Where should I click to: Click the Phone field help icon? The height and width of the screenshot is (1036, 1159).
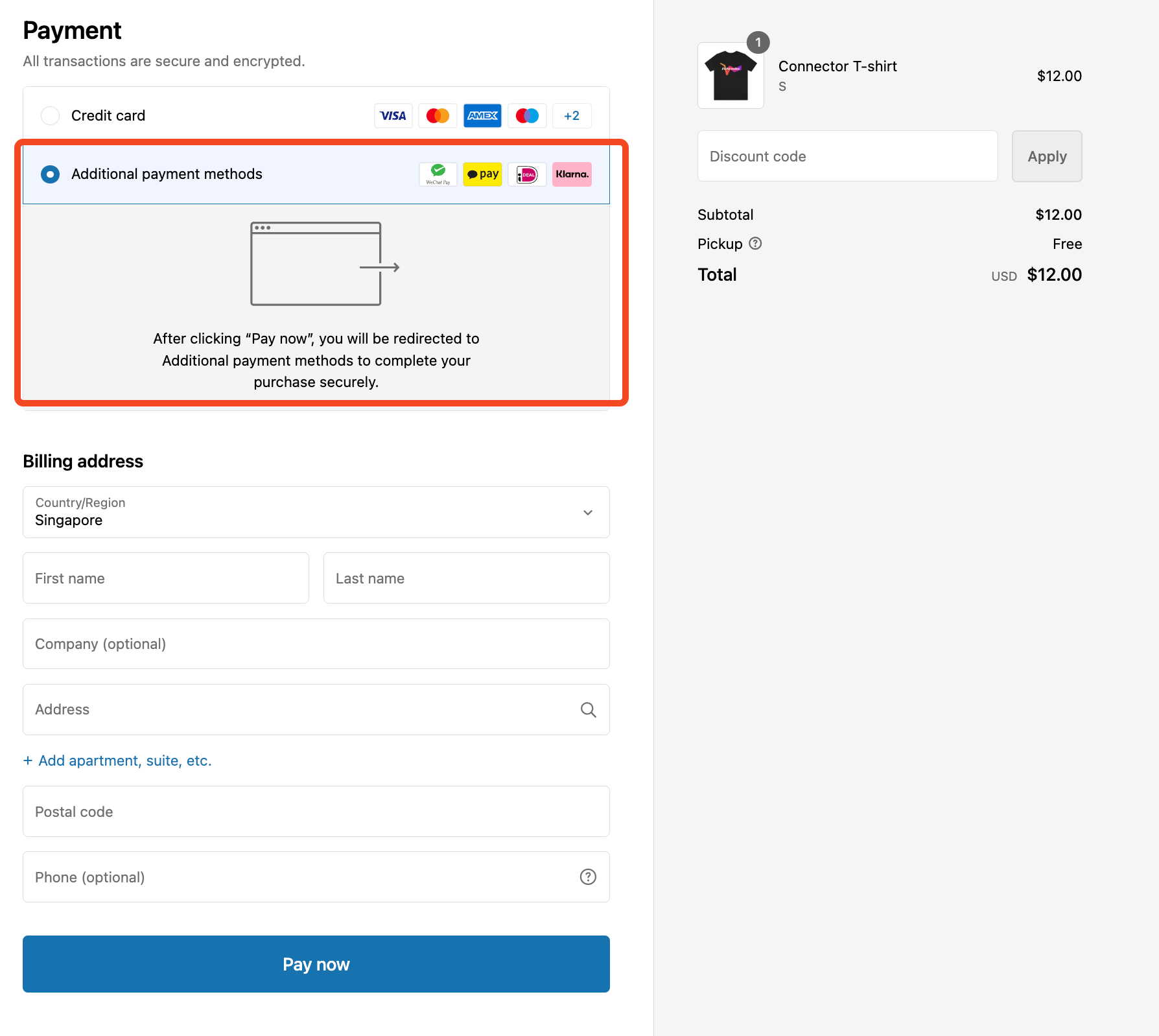(588, 877)
